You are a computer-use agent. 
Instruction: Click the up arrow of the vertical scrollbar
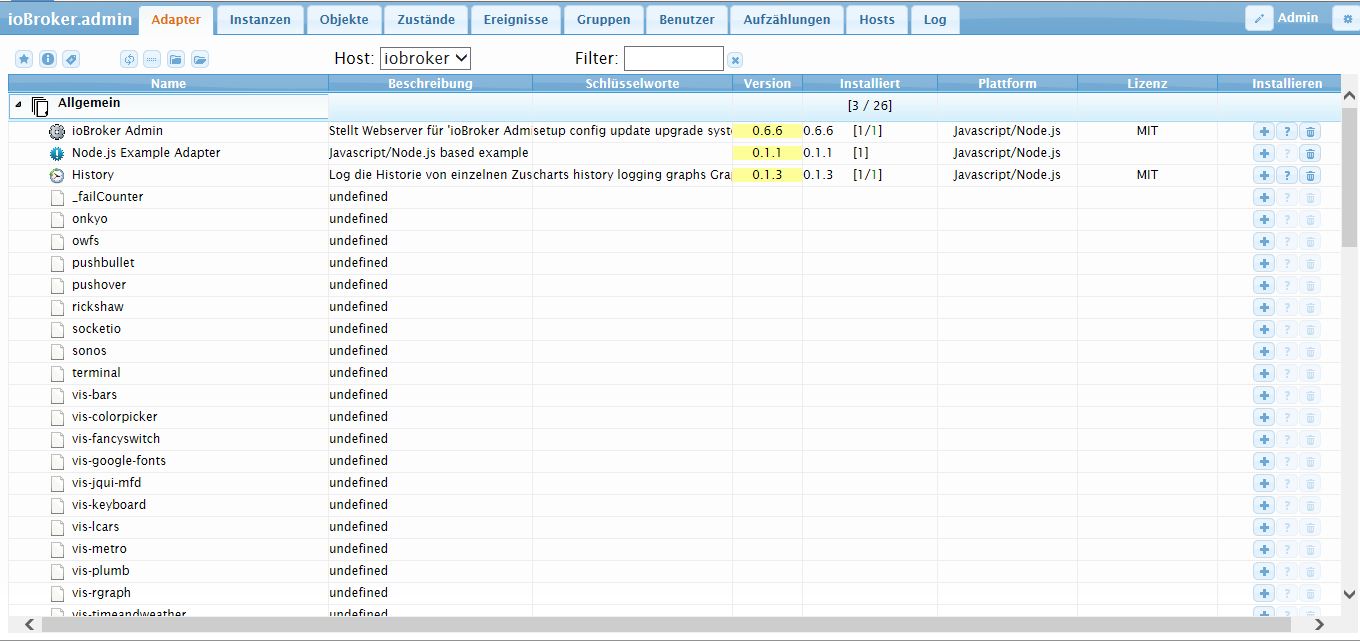[1349, 96]
